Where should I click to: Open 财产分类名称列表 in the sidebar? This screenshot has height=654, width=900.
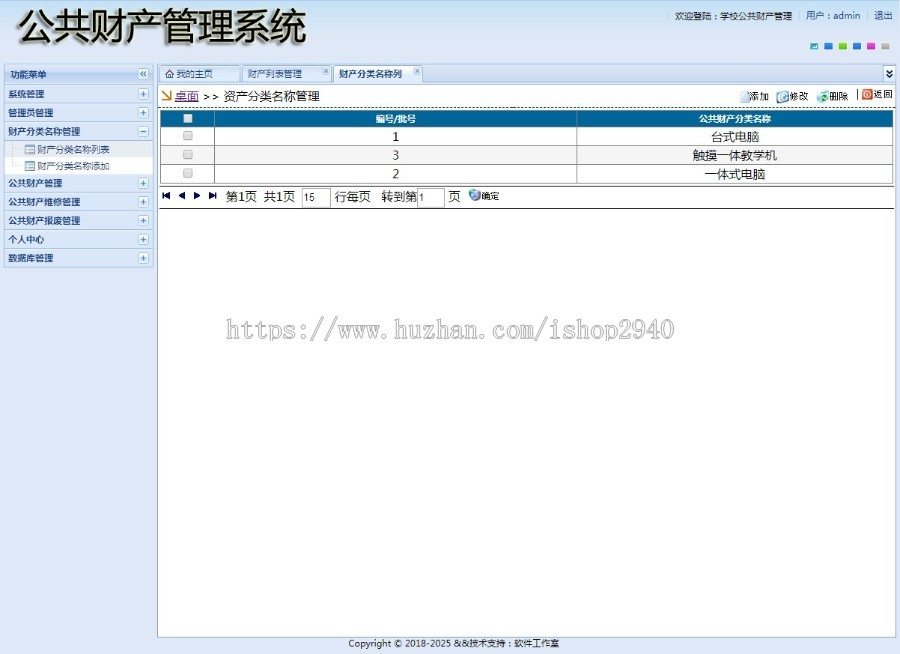(x=73, y=150)
